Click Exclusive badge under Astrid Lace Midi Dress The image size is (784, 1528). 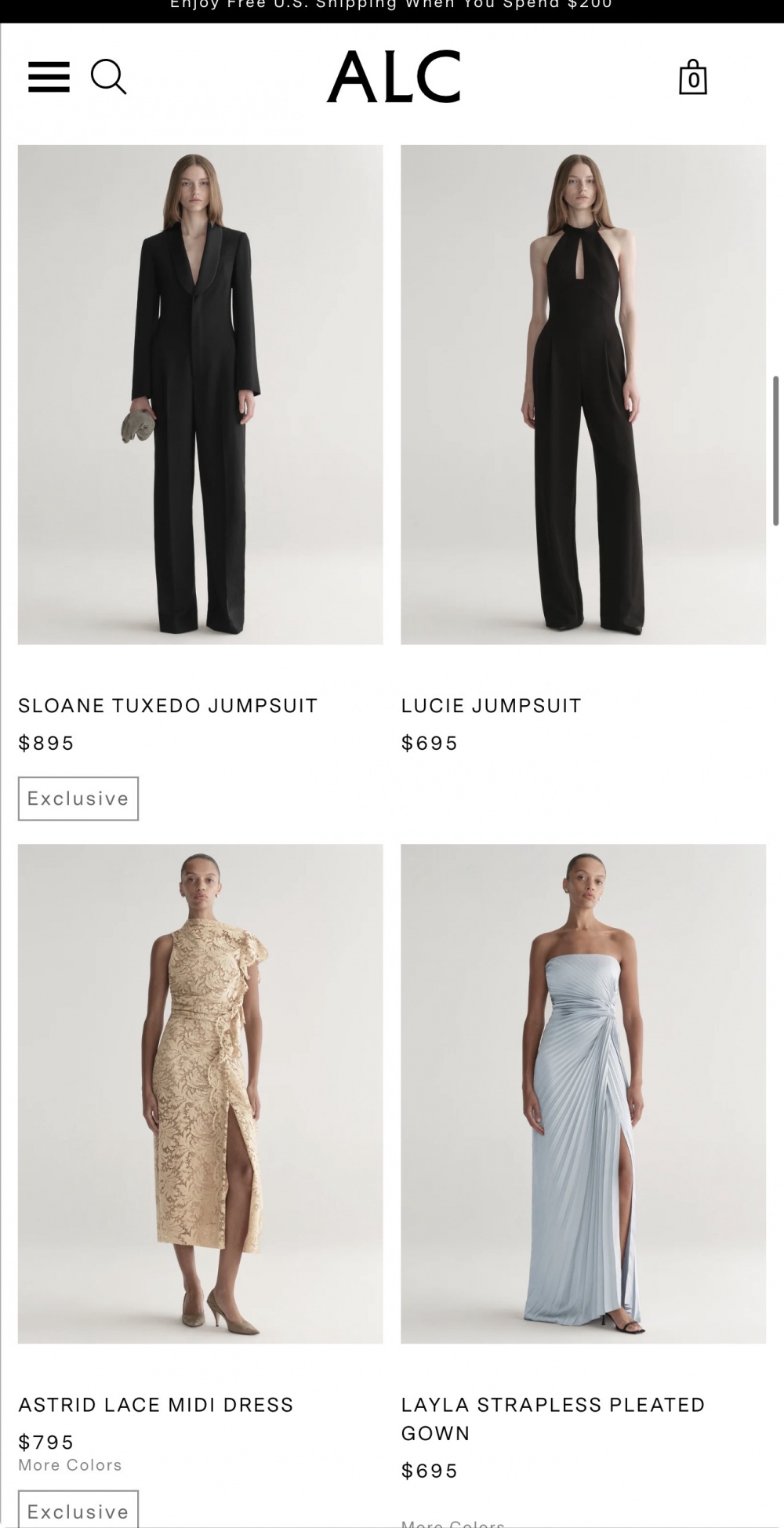pyautogui.click(x=78, y=1509)
